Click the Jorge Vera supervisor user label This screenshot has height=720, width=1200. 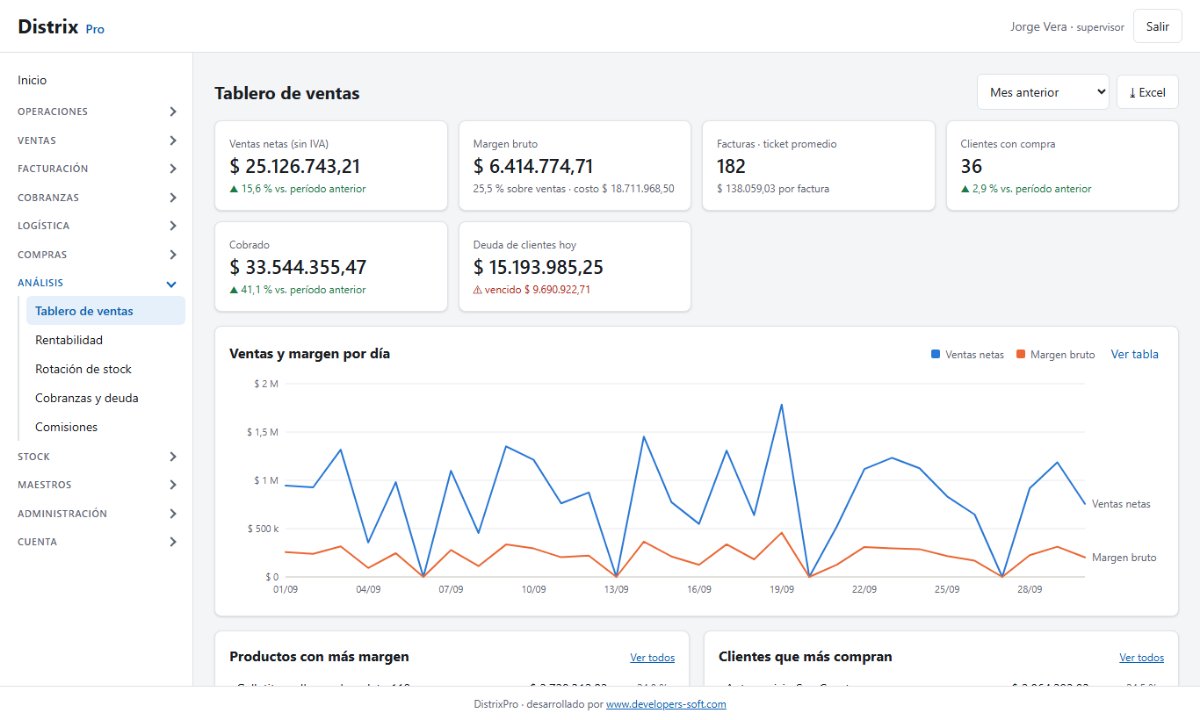1067,27
